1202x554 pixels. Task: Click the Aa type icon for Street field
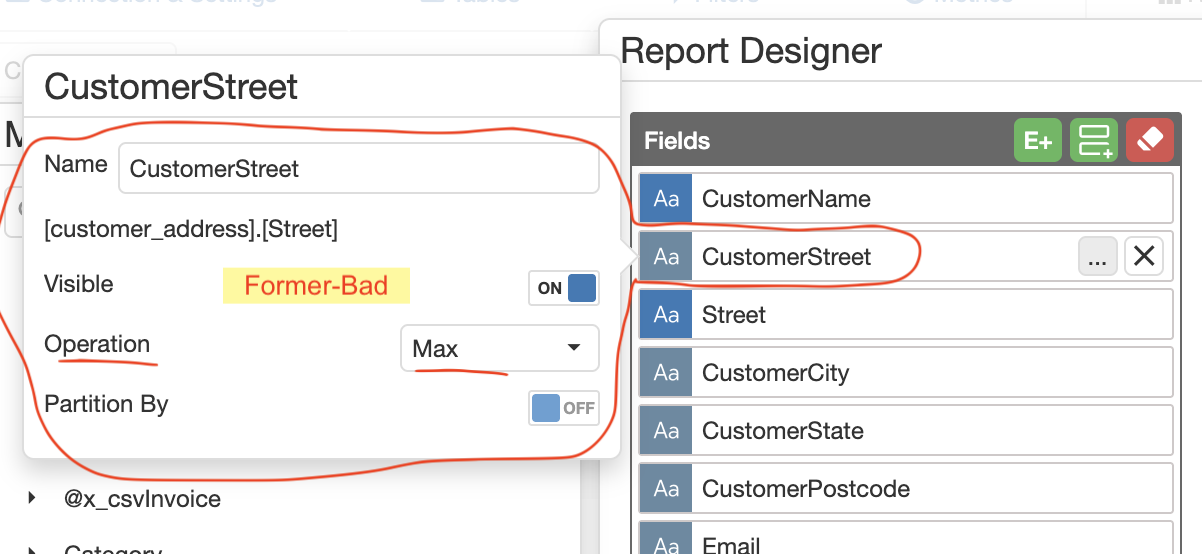point(666,315)
